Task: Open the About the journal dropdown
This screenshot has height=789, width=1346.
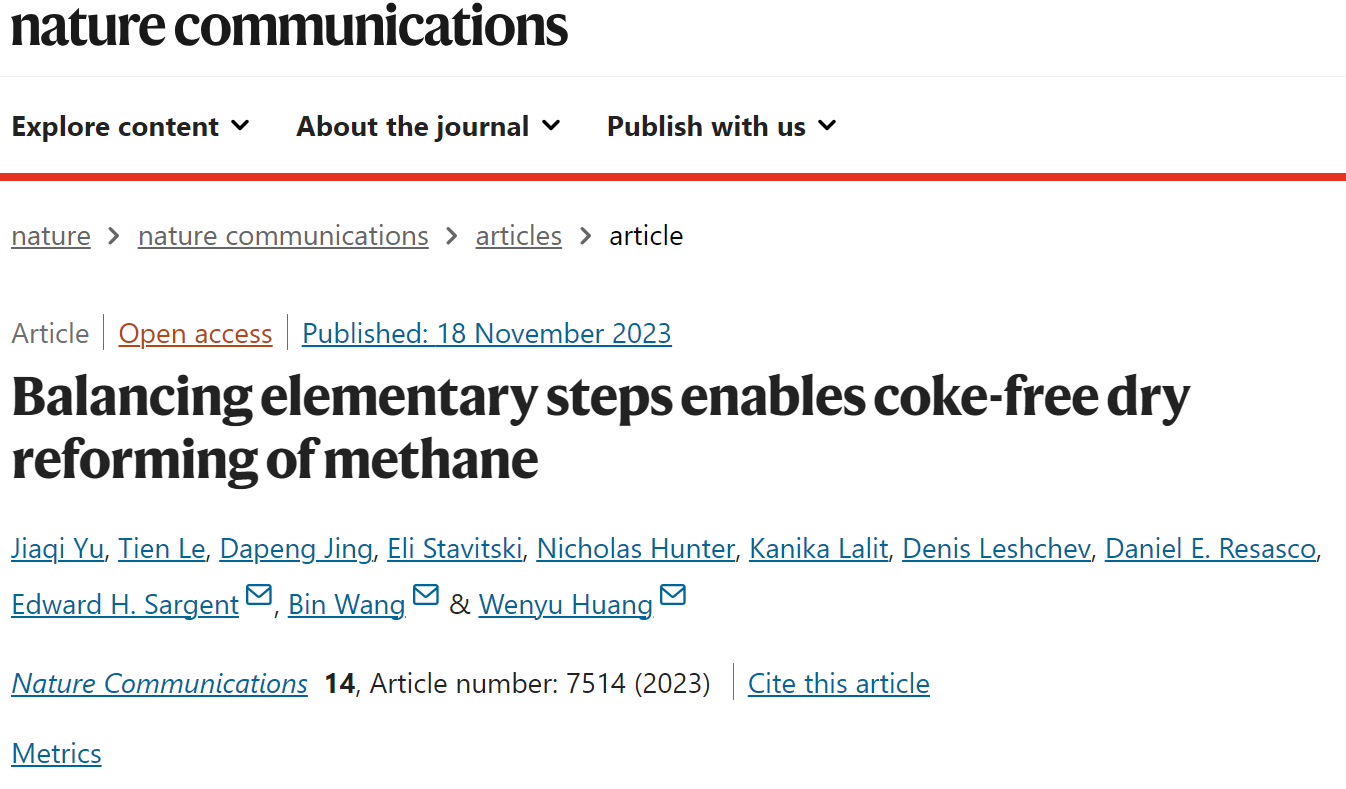Action: [428, 127]
